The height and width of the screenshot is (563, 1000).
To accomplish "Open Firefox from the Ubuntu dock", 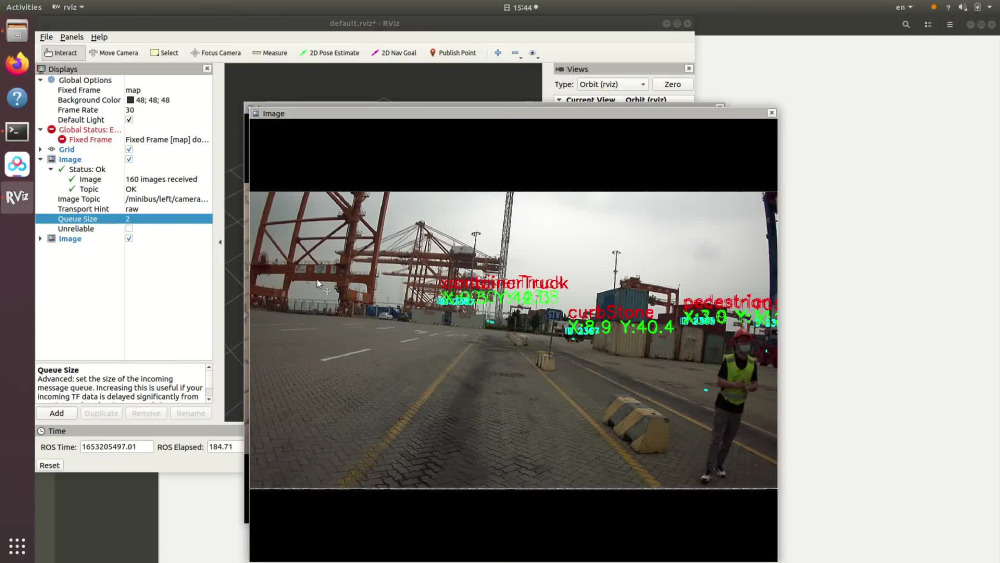I will click(17, 64).
